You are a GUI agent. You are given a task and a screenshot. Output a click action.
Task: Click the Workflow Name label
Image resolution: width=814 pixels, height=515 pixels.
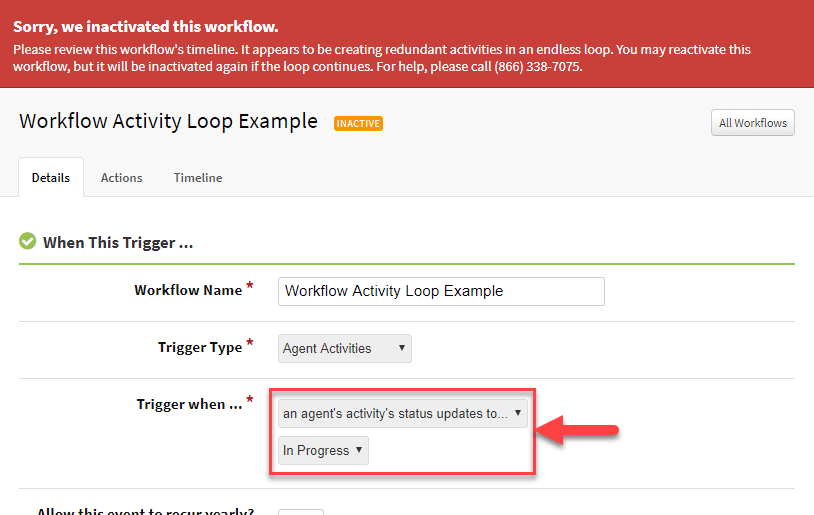(x=188, y=290)
